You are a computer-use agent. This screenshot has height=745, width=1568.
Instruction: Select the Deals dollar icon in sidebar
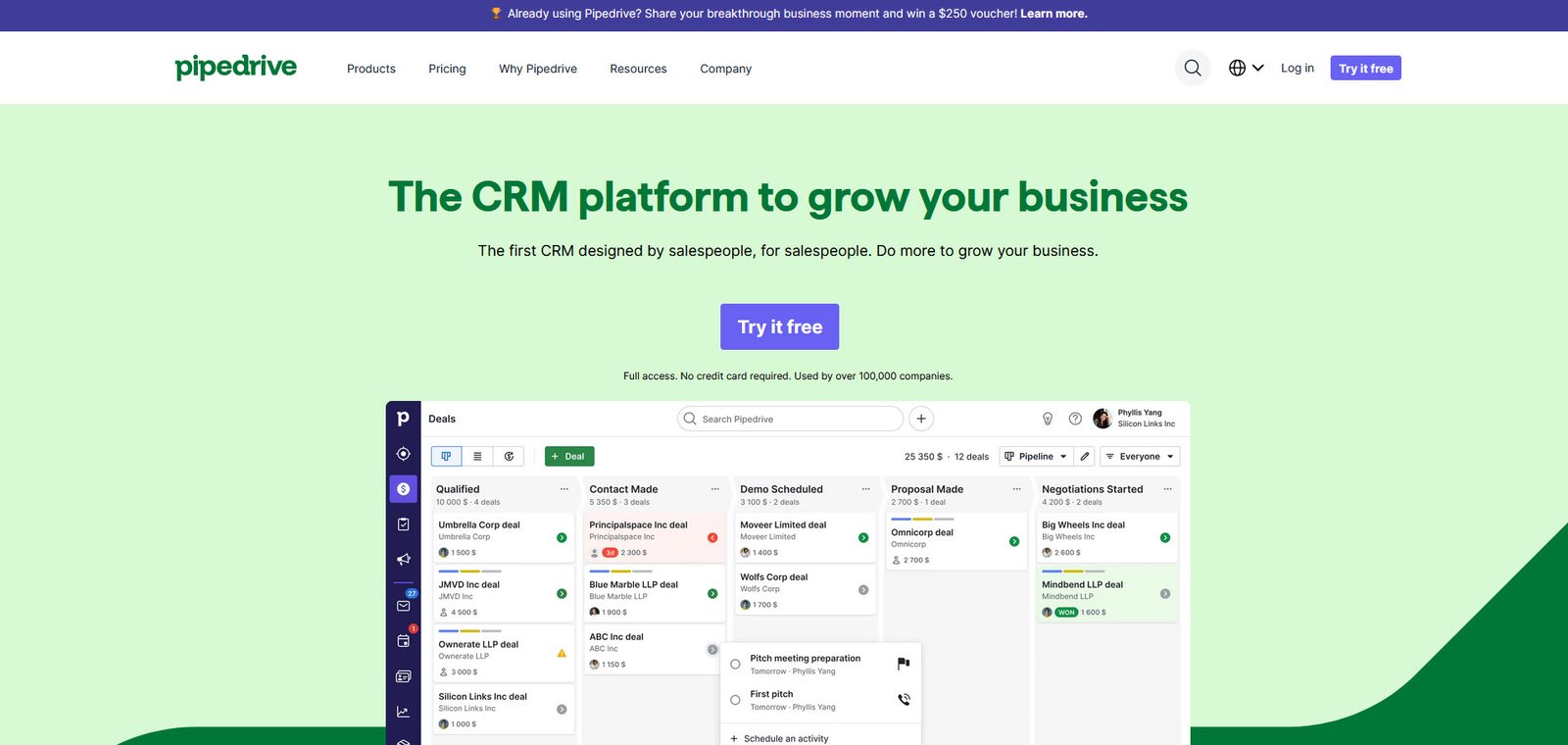tap(403, 488)
